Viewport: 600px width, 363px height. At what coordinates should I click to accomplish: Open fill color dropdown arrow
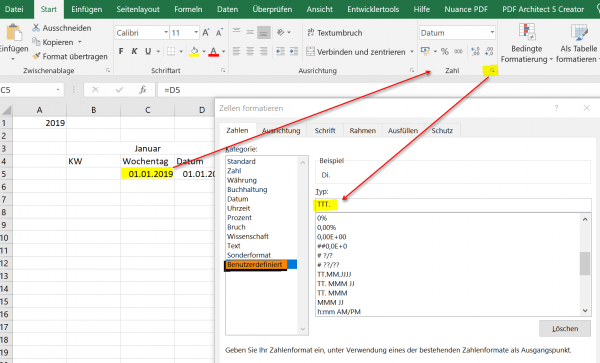click(204, 51)
